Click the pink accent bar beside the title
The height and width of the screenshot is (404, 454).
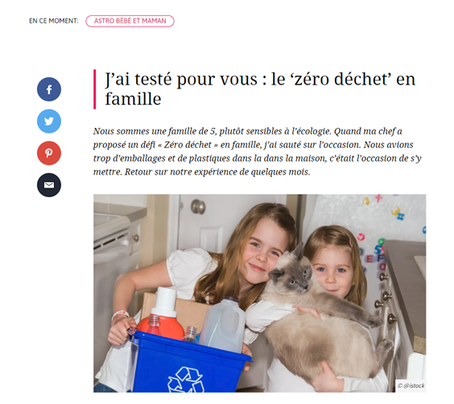95,89
